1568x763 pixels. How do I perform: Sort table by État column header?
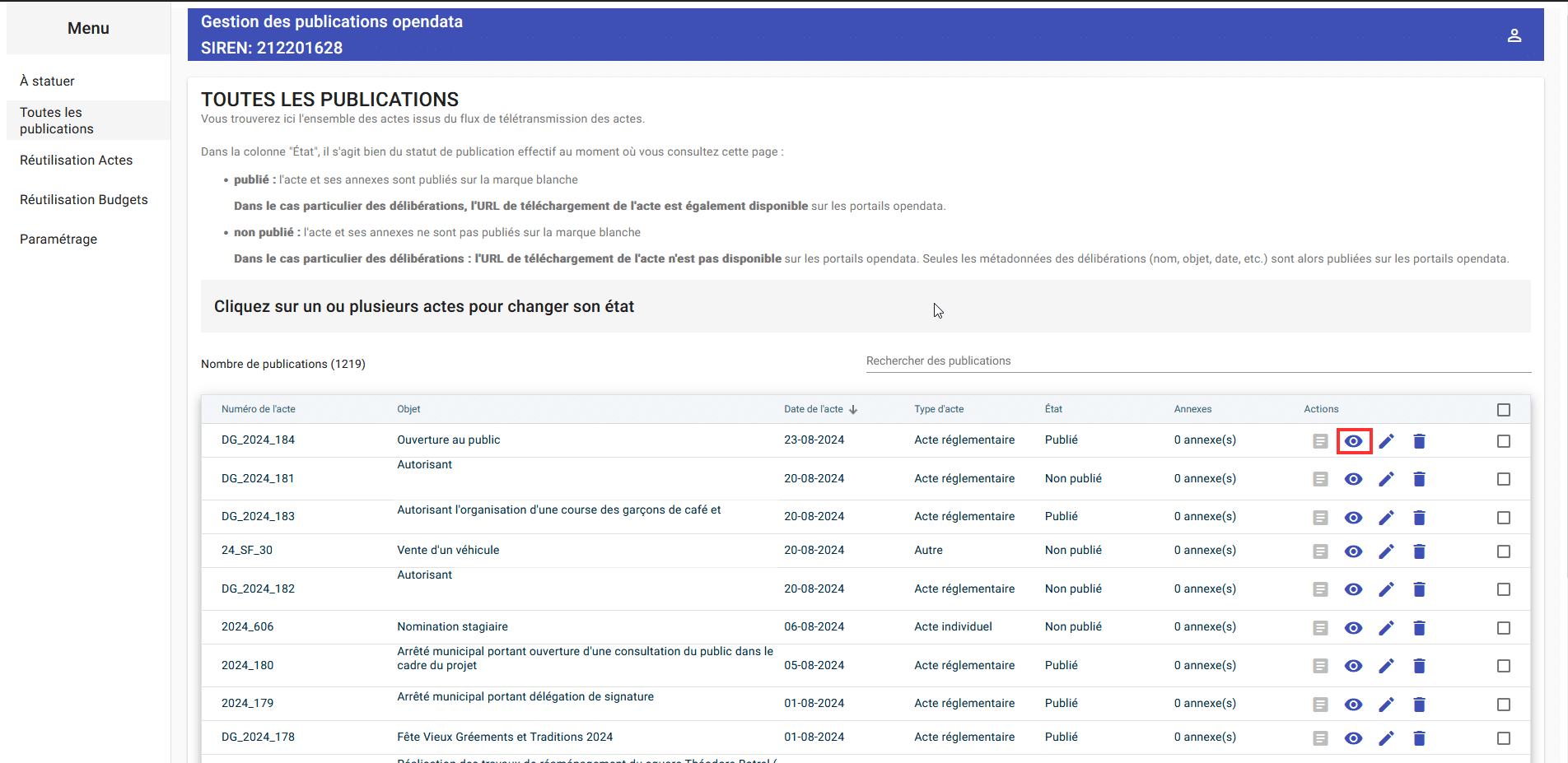(x=1053, y=409)
